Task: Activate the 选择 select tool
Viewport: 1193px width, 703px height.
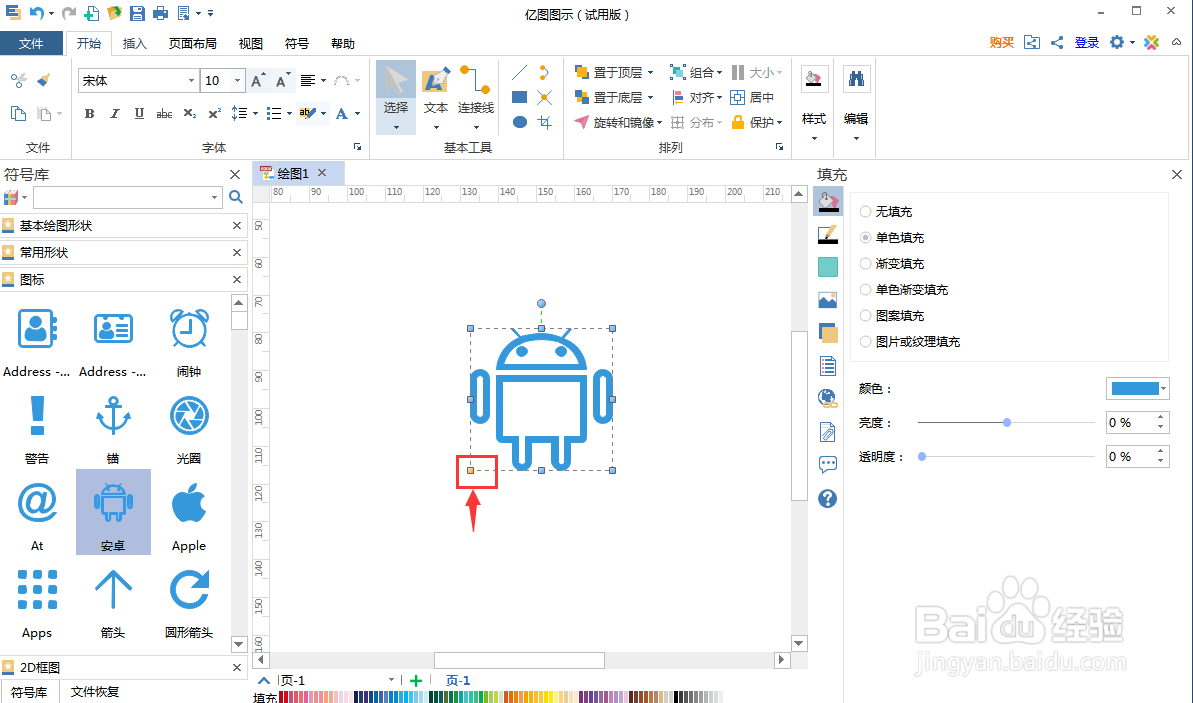Action: pos(396,96)
